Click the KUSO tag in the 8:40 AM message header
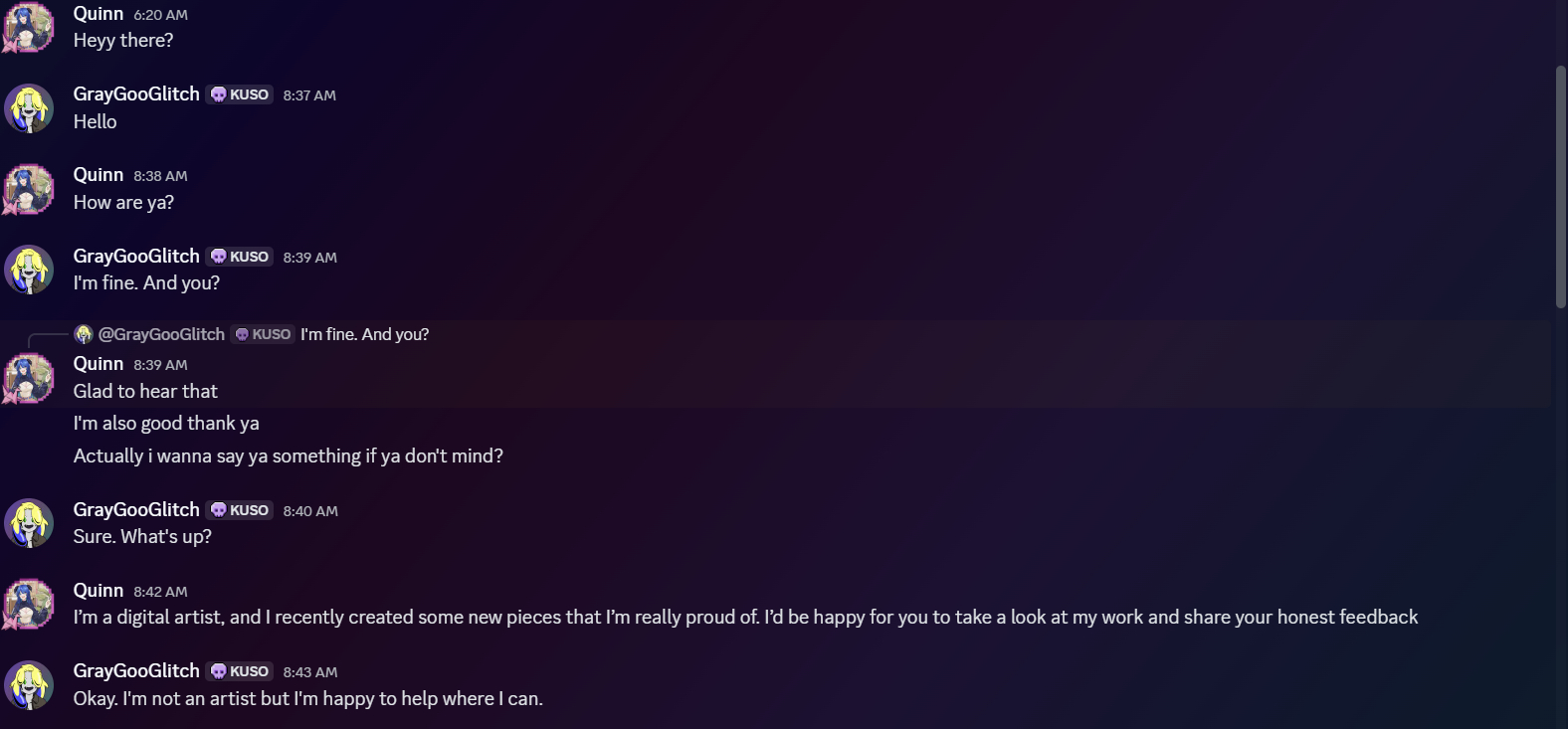Screen dimensions: 1568x729 (x=240, y=510)
